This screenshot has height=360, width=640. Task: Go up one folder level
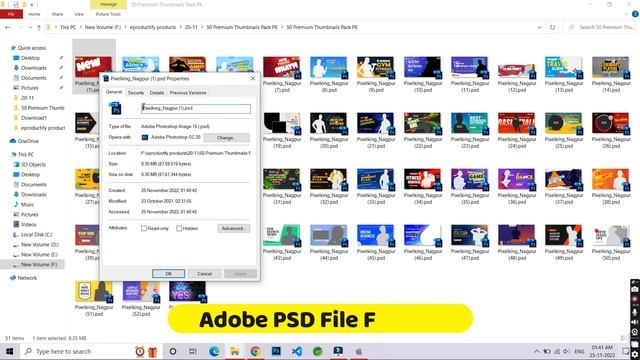click(39, 27)
